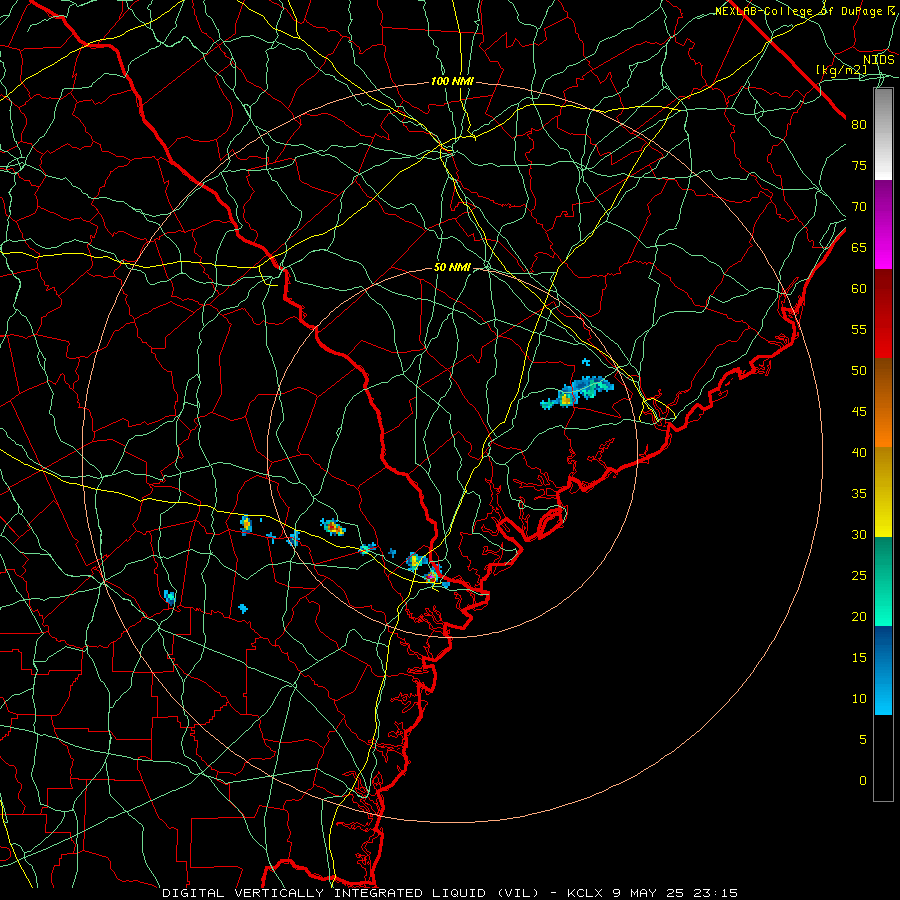Click the scale value 5
This screenshot has width=900, height=900.
[863, 740]
